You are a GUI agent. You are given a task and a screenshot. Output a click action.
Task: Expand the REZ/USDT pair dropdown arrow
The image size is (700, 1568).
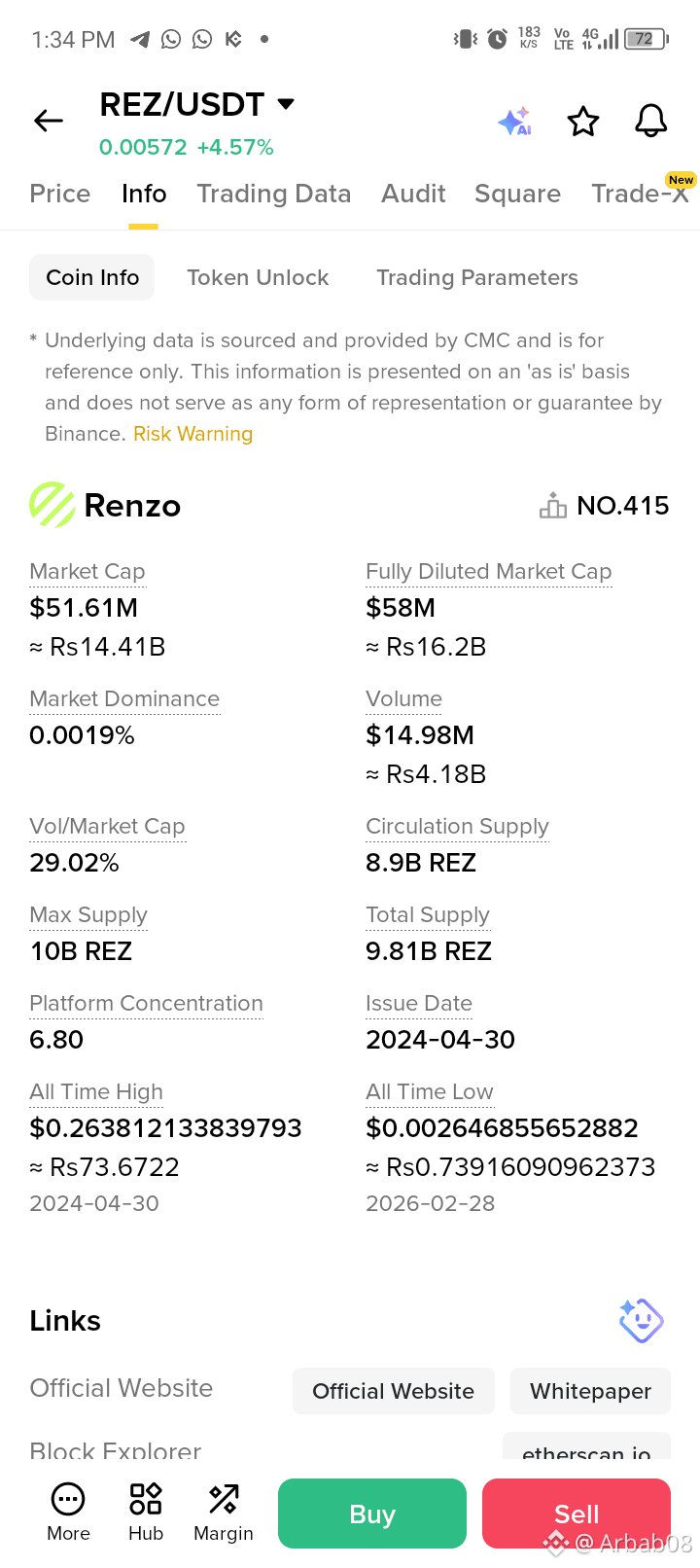pos(286,104)
